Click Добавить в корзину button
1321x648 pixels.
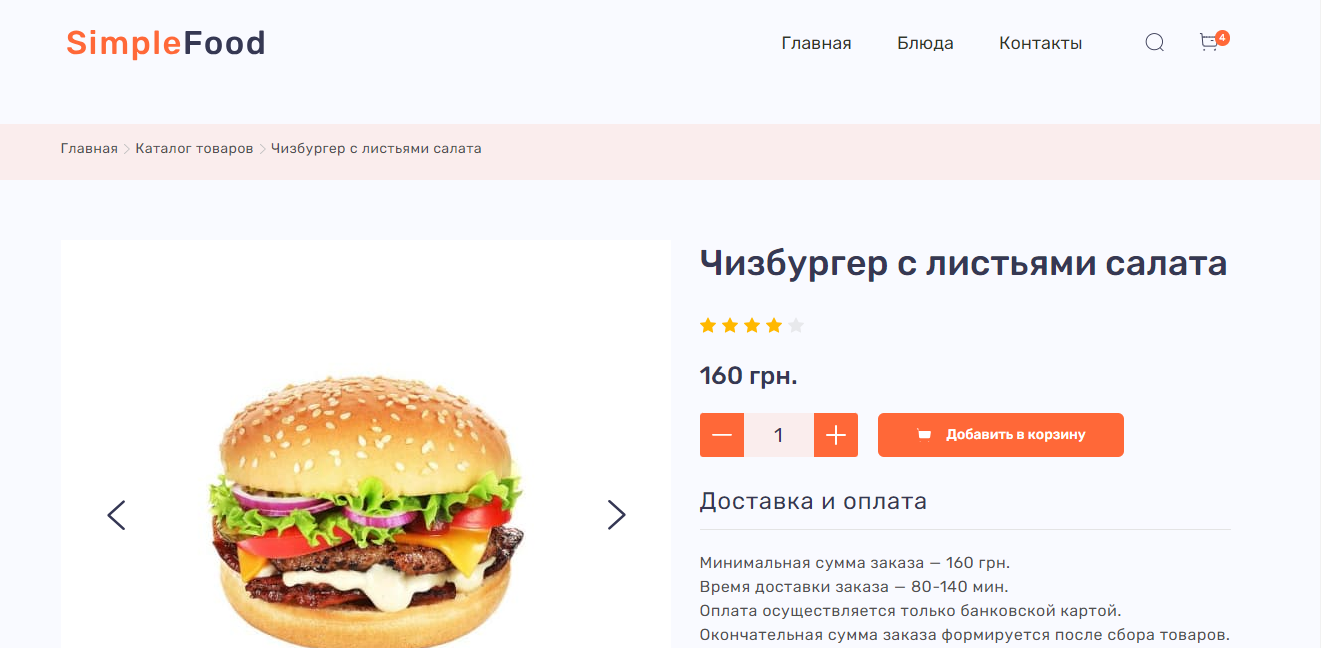pyautogui.click(x=1001, y=435)
